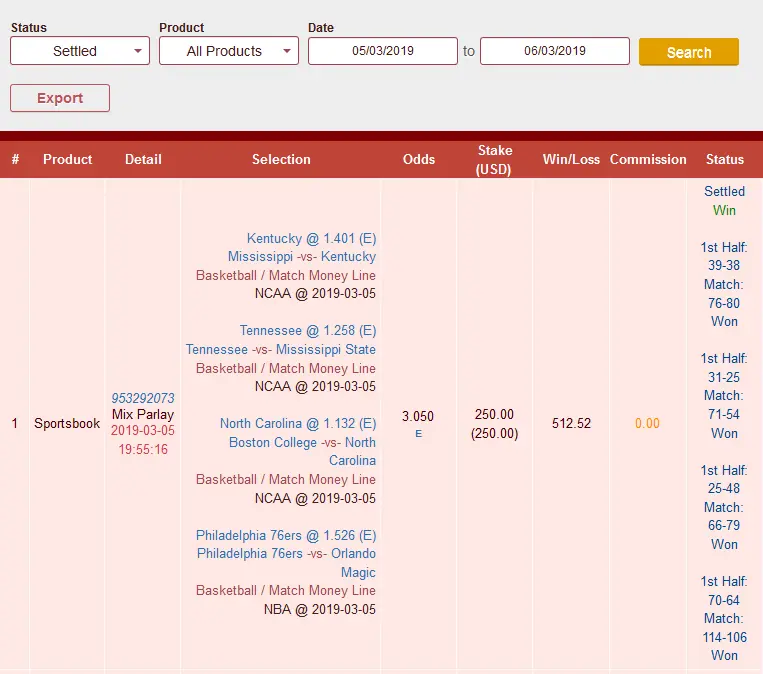Click the Win/Loss column header
763x674 pixels.
(571, 159)
